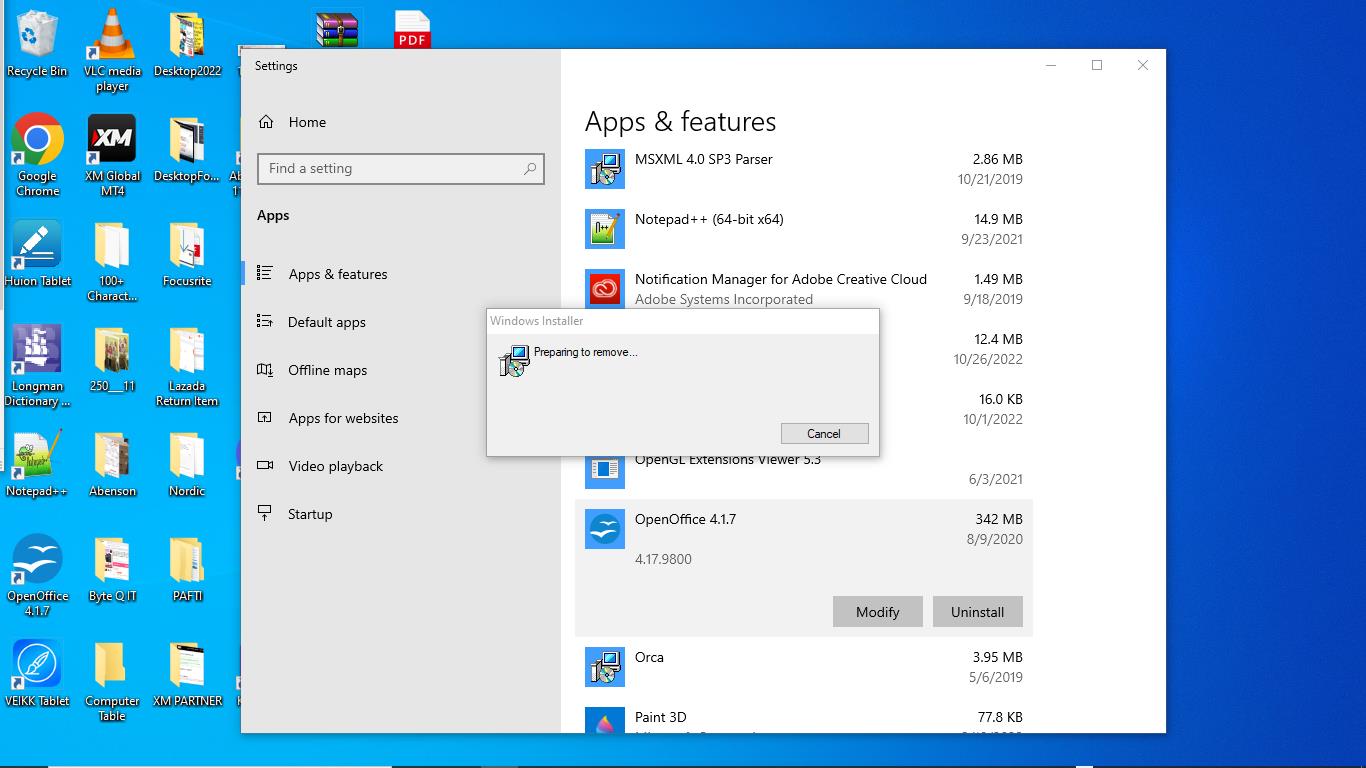Open Apps for websites page
1366x768 pixels.
[x=343, y=418]
